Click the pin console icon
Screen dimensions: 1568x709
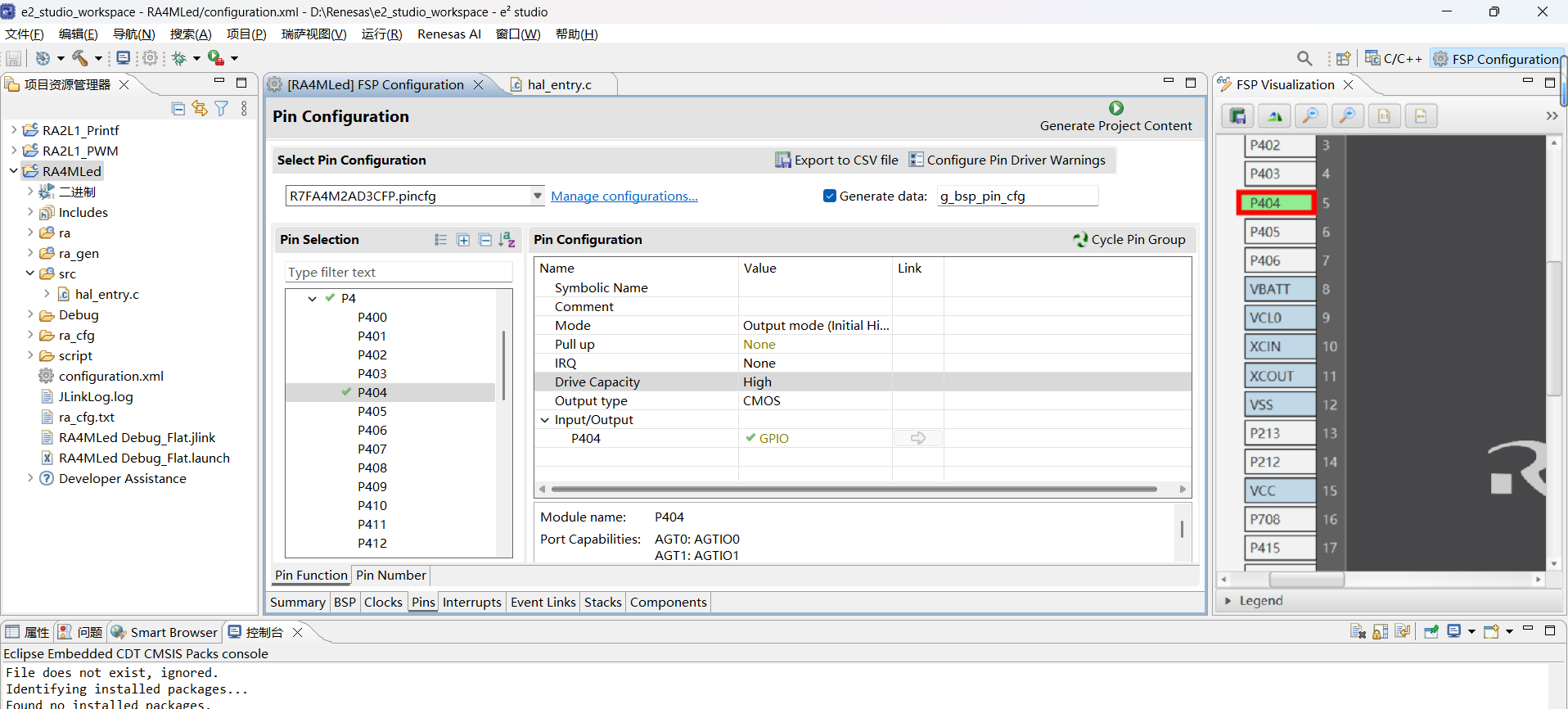click(1431, 631)
